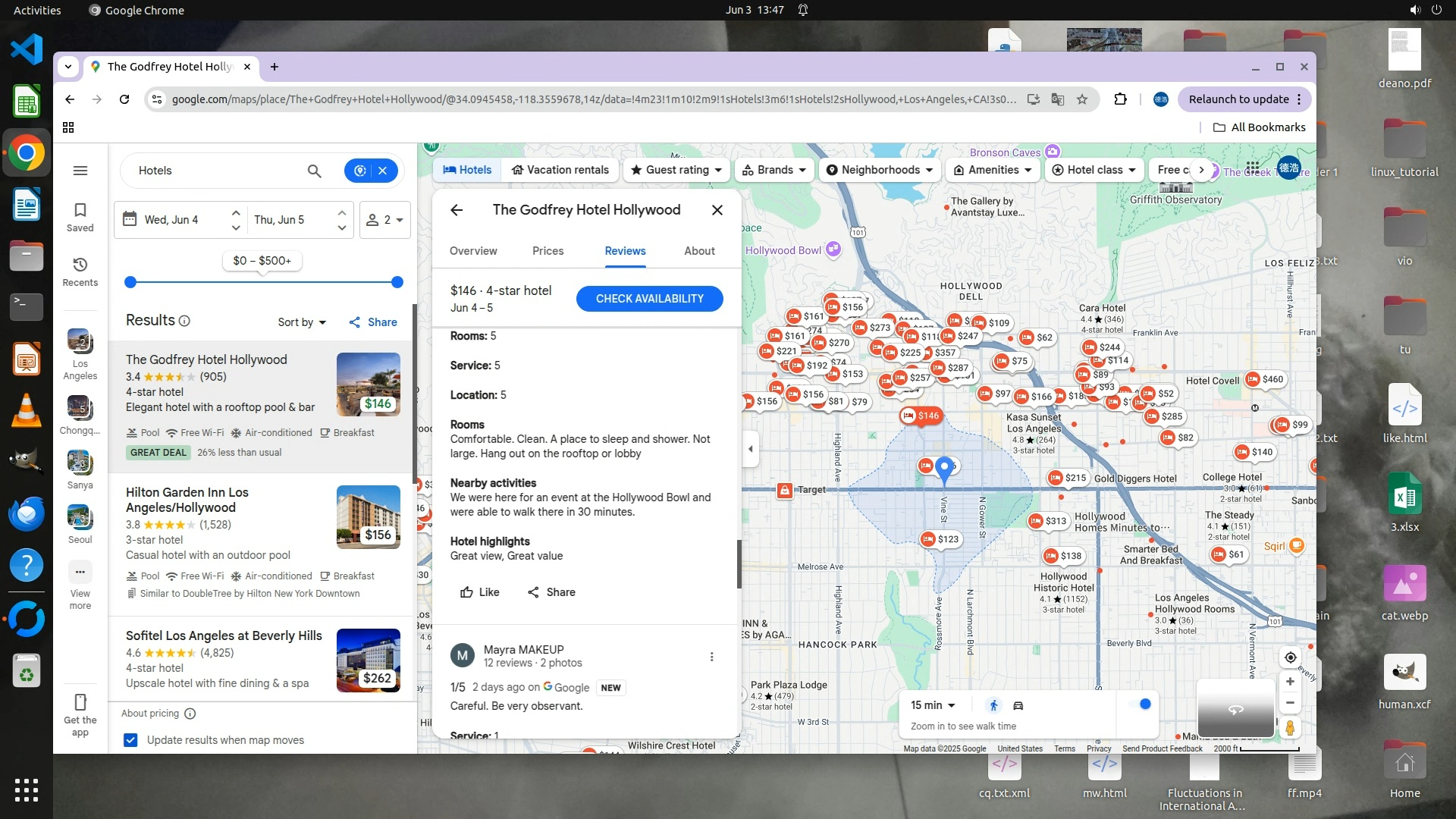Open the Sort by dropdown
The width and height of the screenshot is (1456, 819).
tap(302, 322)
